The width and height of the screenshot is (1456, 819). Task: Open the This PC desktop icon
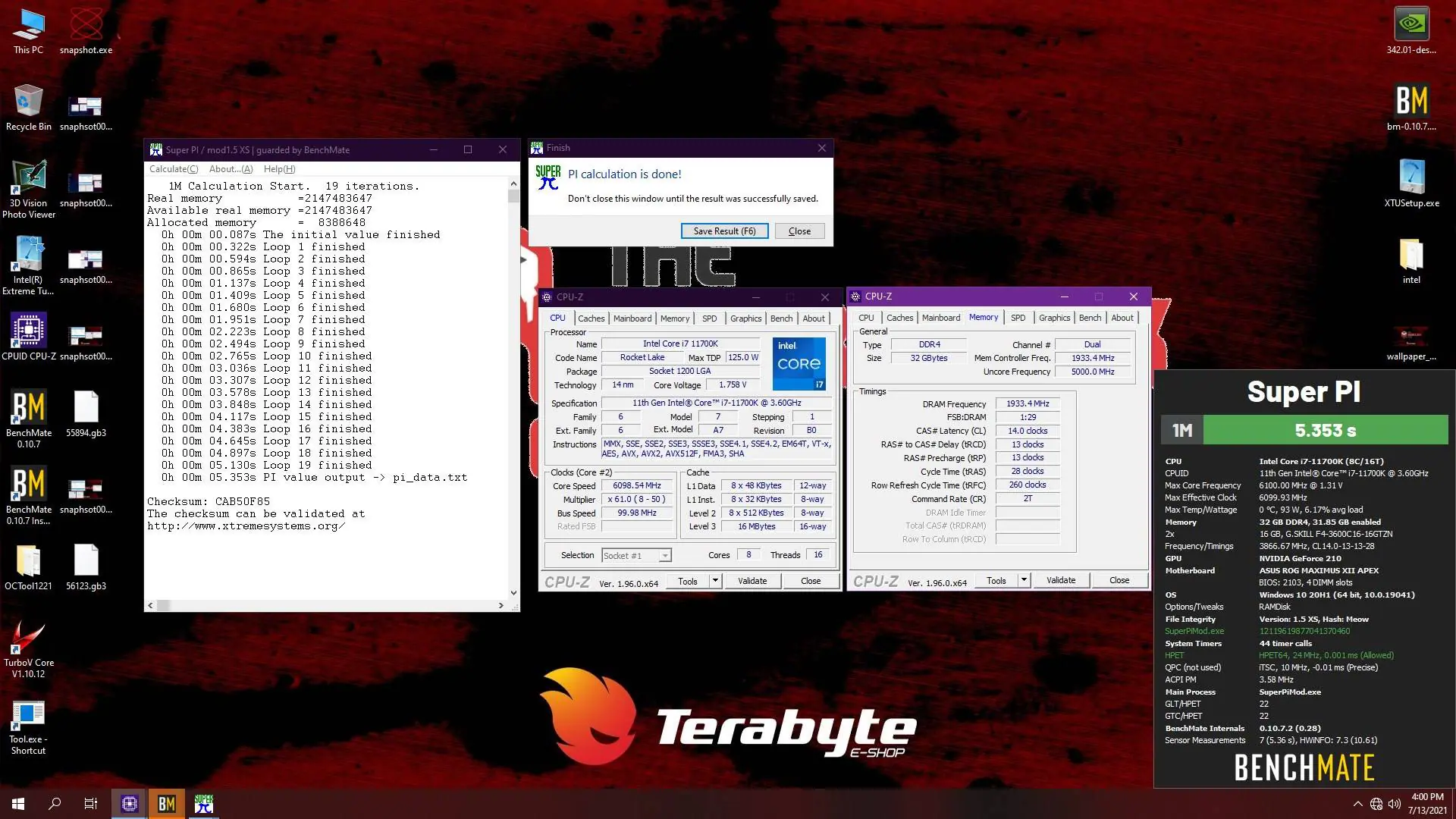point(28,32)
